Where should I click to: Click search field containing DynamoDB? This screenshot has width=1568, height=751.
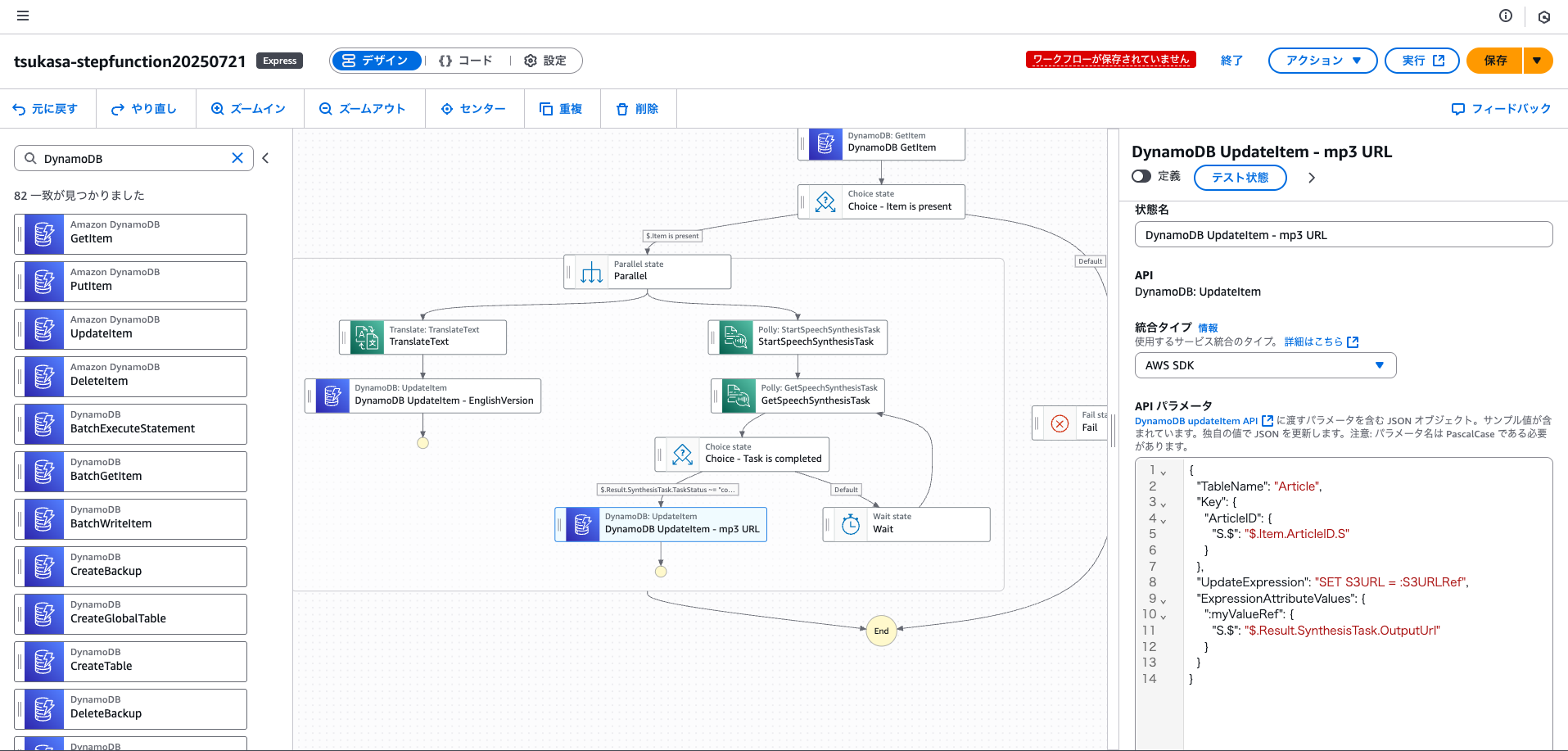[134, 158]
